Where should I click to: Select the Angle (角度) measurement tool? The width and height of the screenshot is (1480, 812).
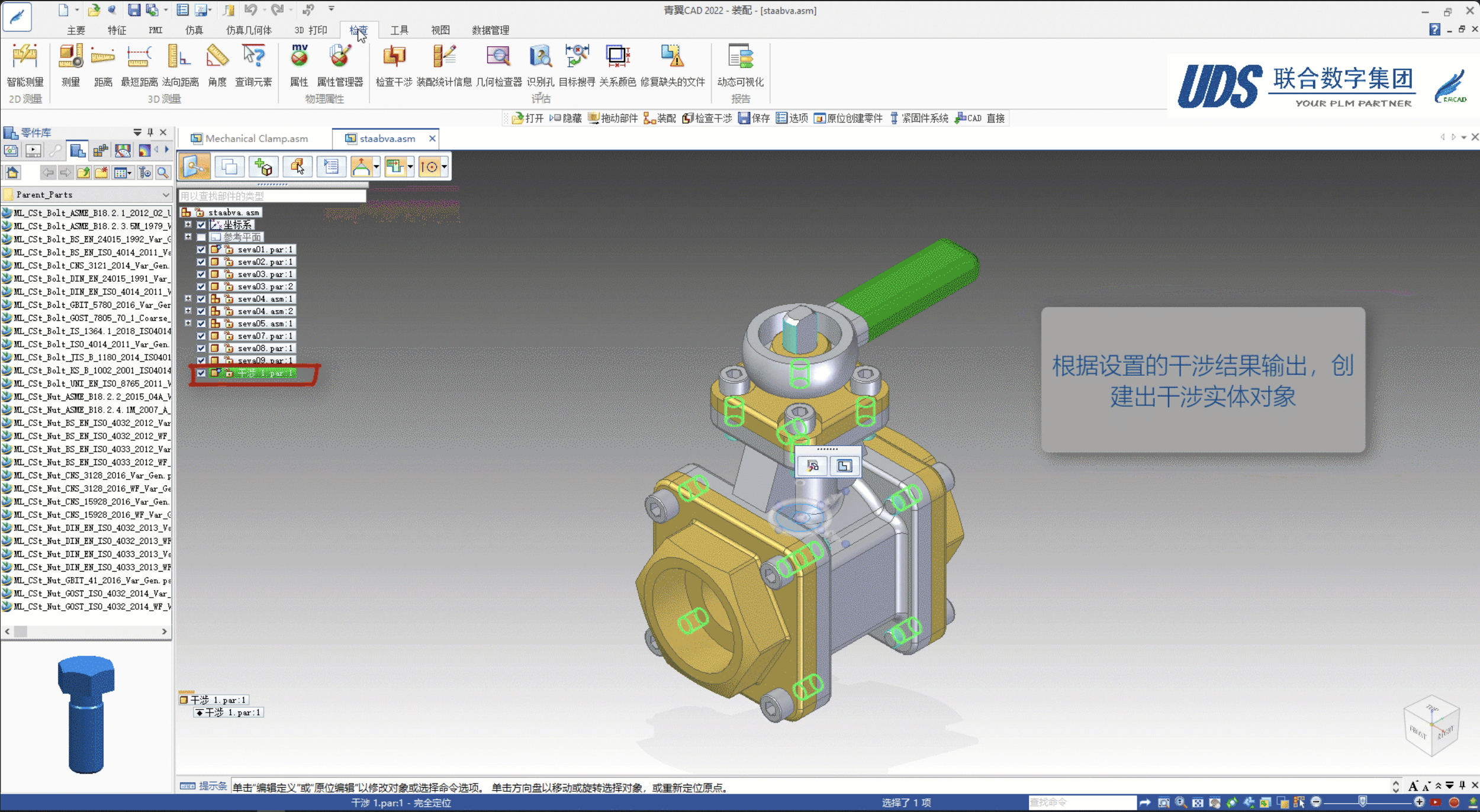217,66
